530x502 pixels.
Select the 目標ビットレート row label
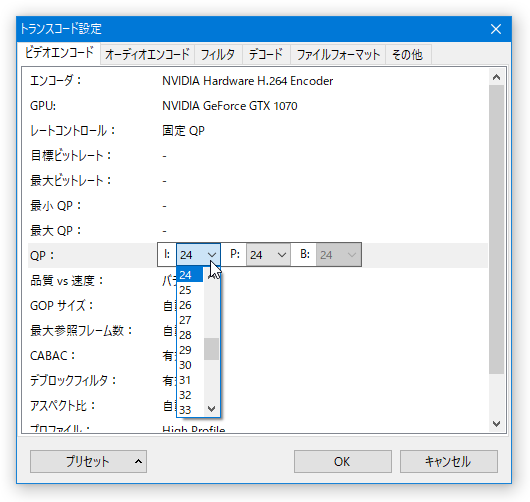[71, 156]
